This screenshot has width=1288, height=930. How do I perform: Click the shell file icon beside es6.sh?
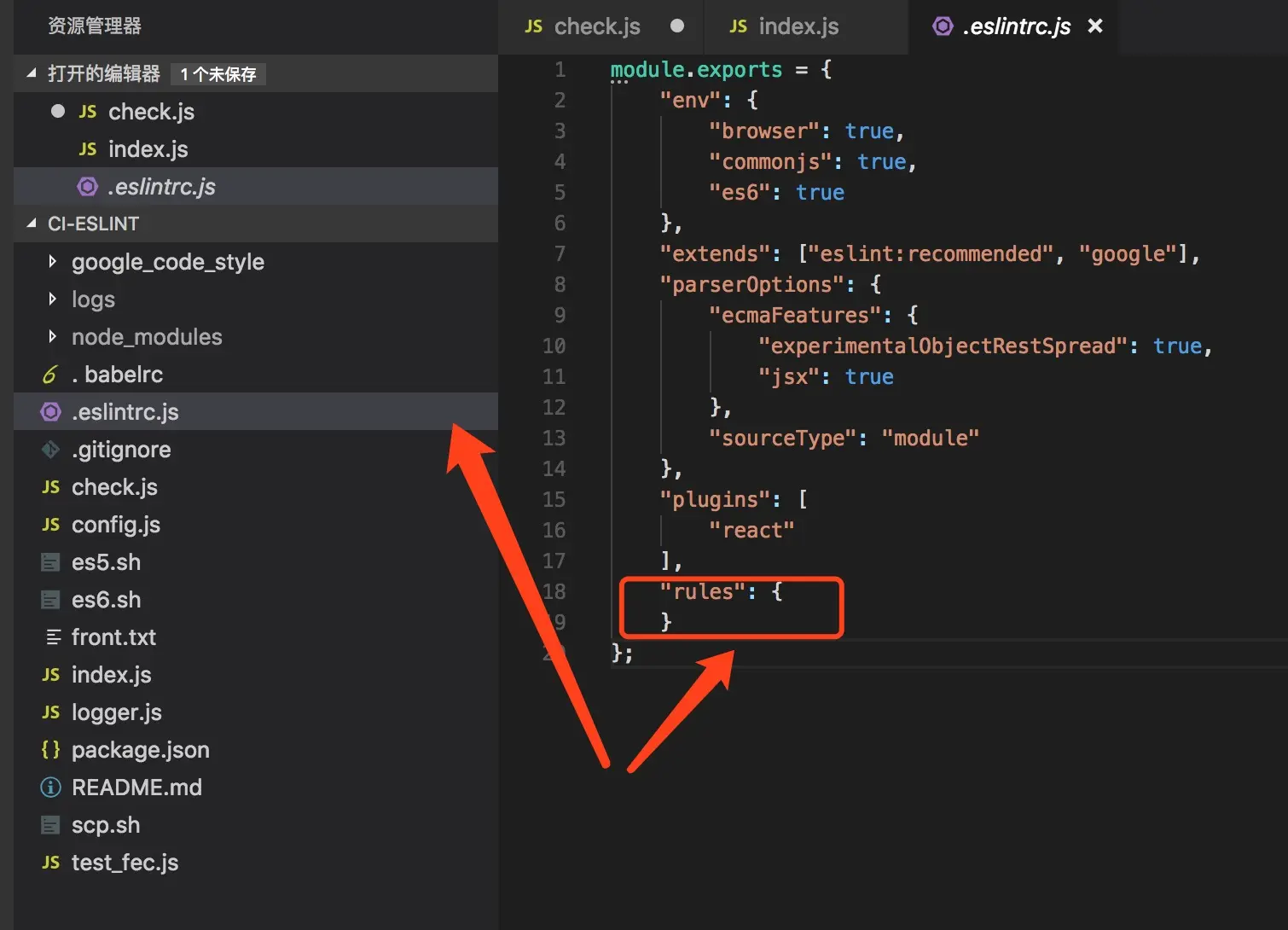tap(51, 600)
